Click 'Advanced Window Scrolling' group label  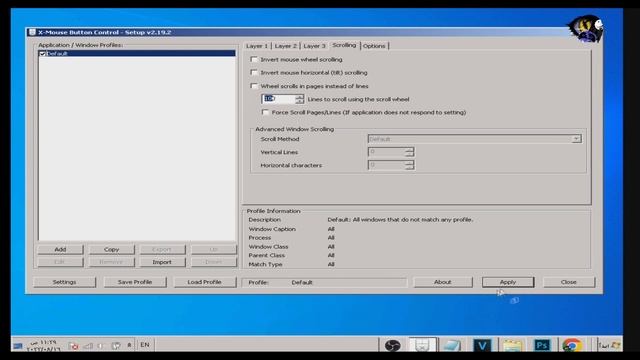point(294,129)
